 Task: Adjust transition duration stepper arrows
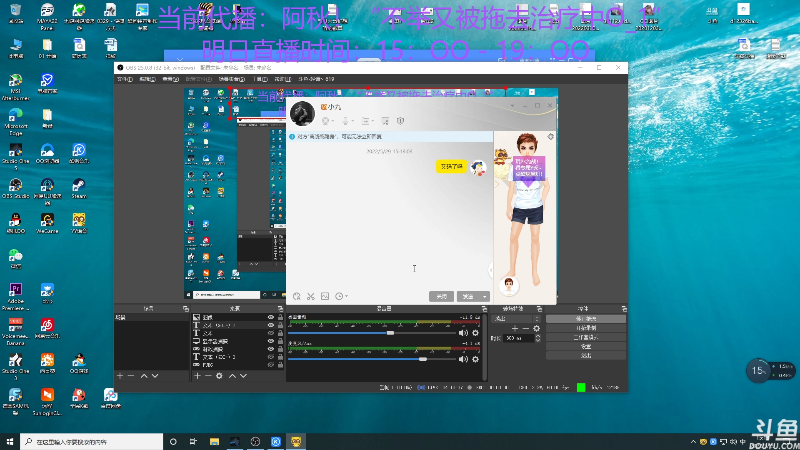537,338
